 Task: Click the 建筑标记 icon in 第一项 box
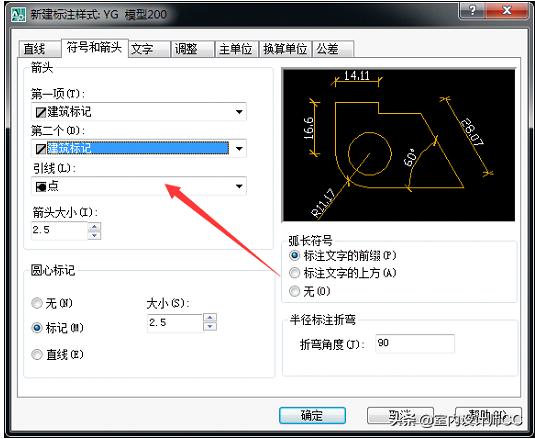pyautogui.click(x=41, y=112)
